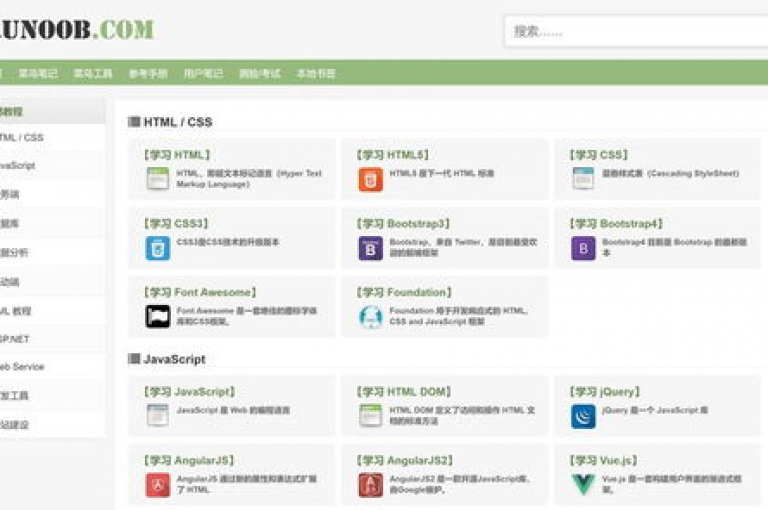The height and width of the screenshot is (510, 768).
Task: Open 菜鸟笔记 in the green nav bar
Action: click(38, 73)
